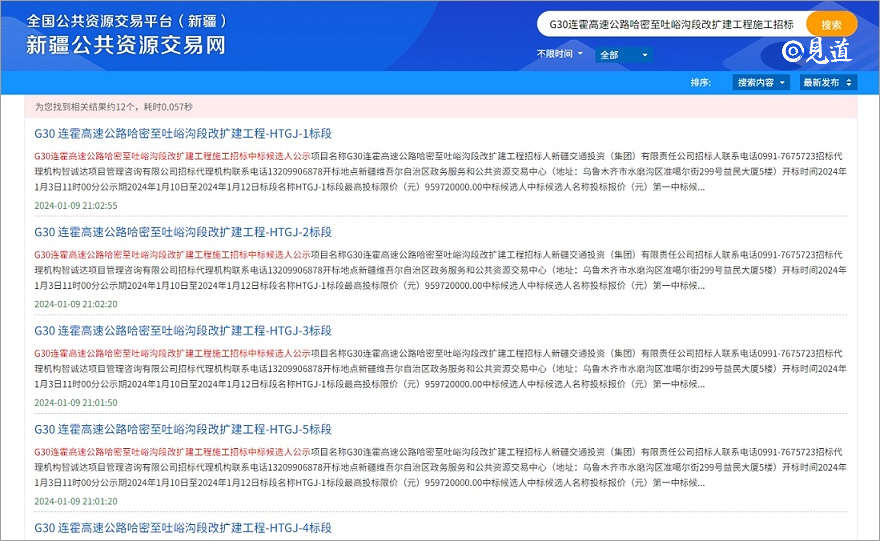Click the 新疆公共资源交易网 site logo title

[125, 45]
